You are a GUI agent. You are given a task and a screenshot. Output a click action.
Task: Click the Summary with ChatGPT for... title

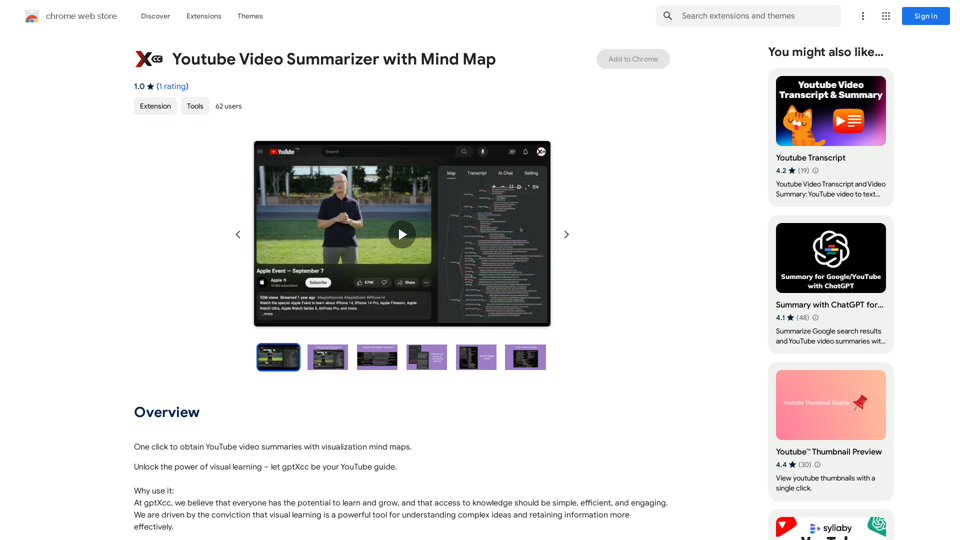pos(830,304)
